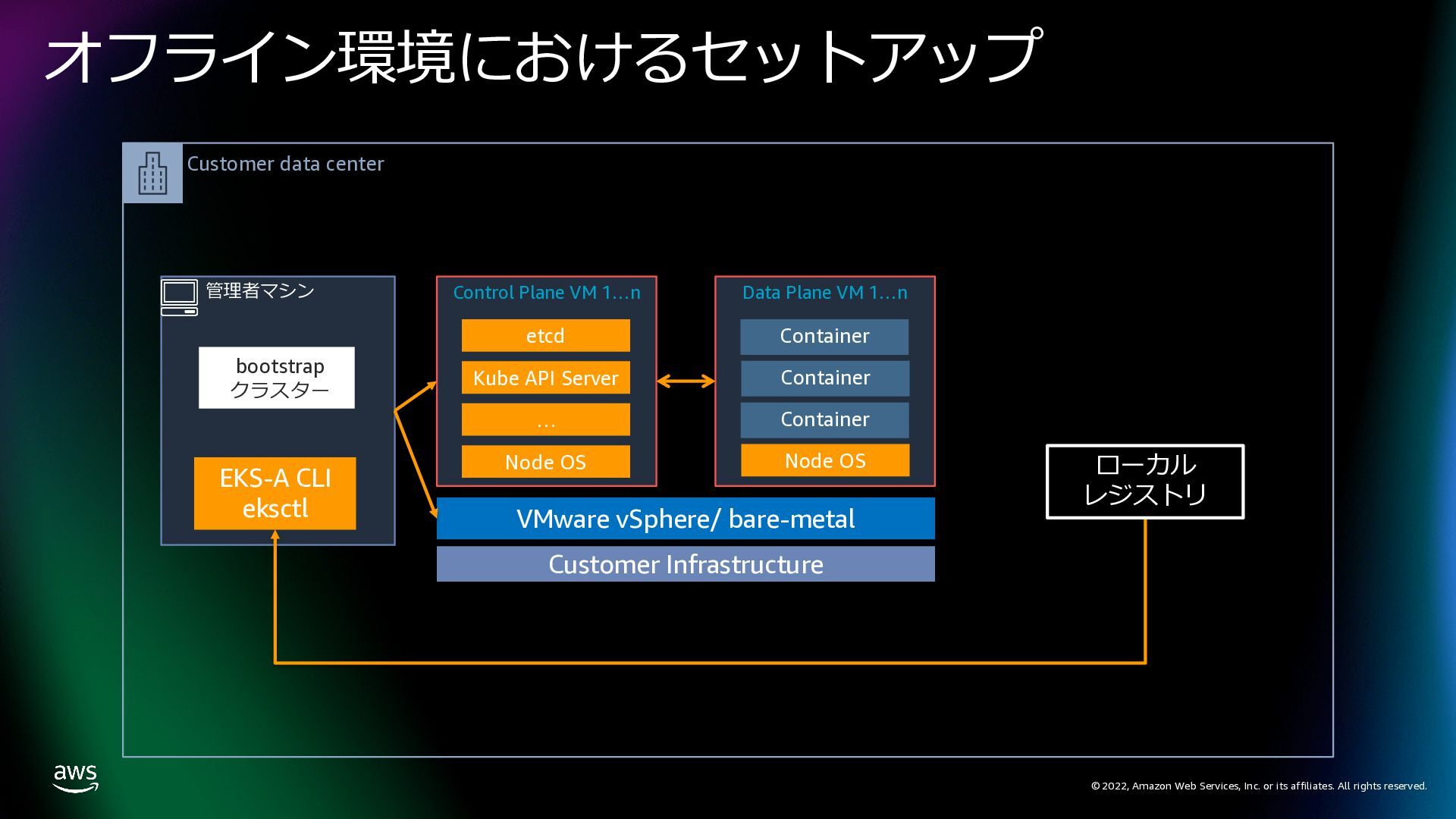The width and height of the screenshot is (1456, 819).
Task: Select the bootstrap クラスター box
Action: tap(277, 378)
